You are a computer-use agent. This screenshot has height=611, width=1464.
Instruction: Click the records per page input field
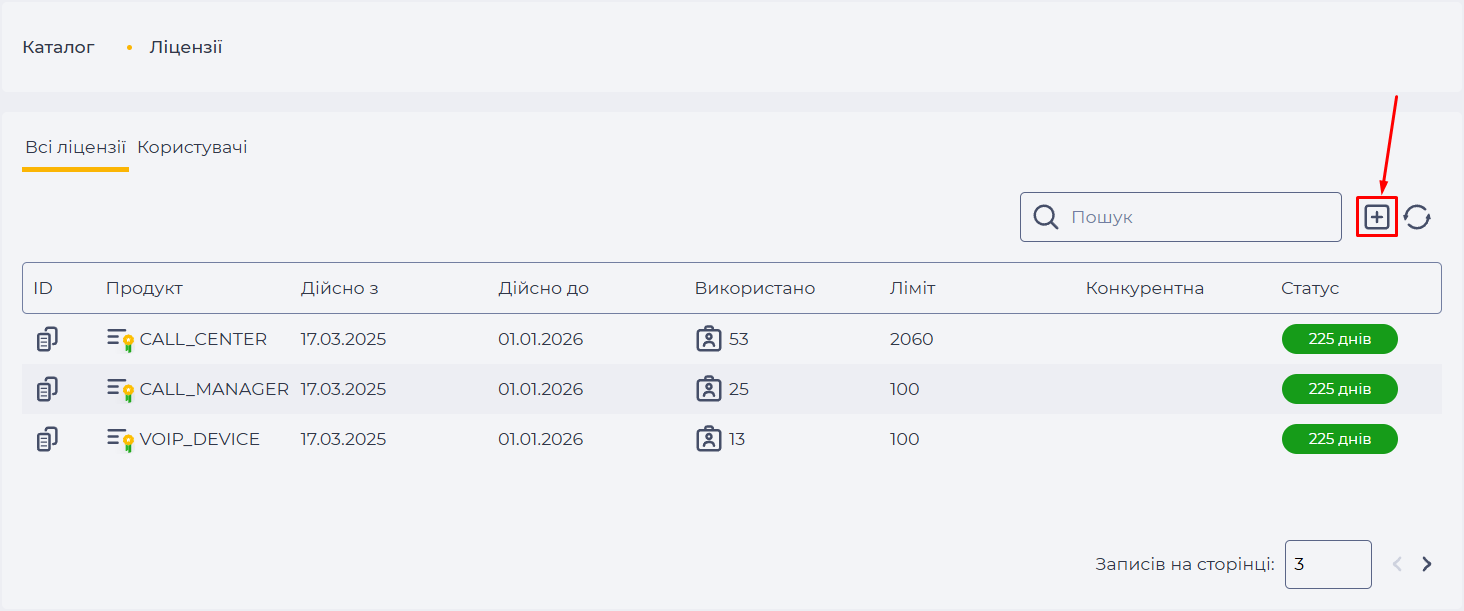(x=1328, y=564)
